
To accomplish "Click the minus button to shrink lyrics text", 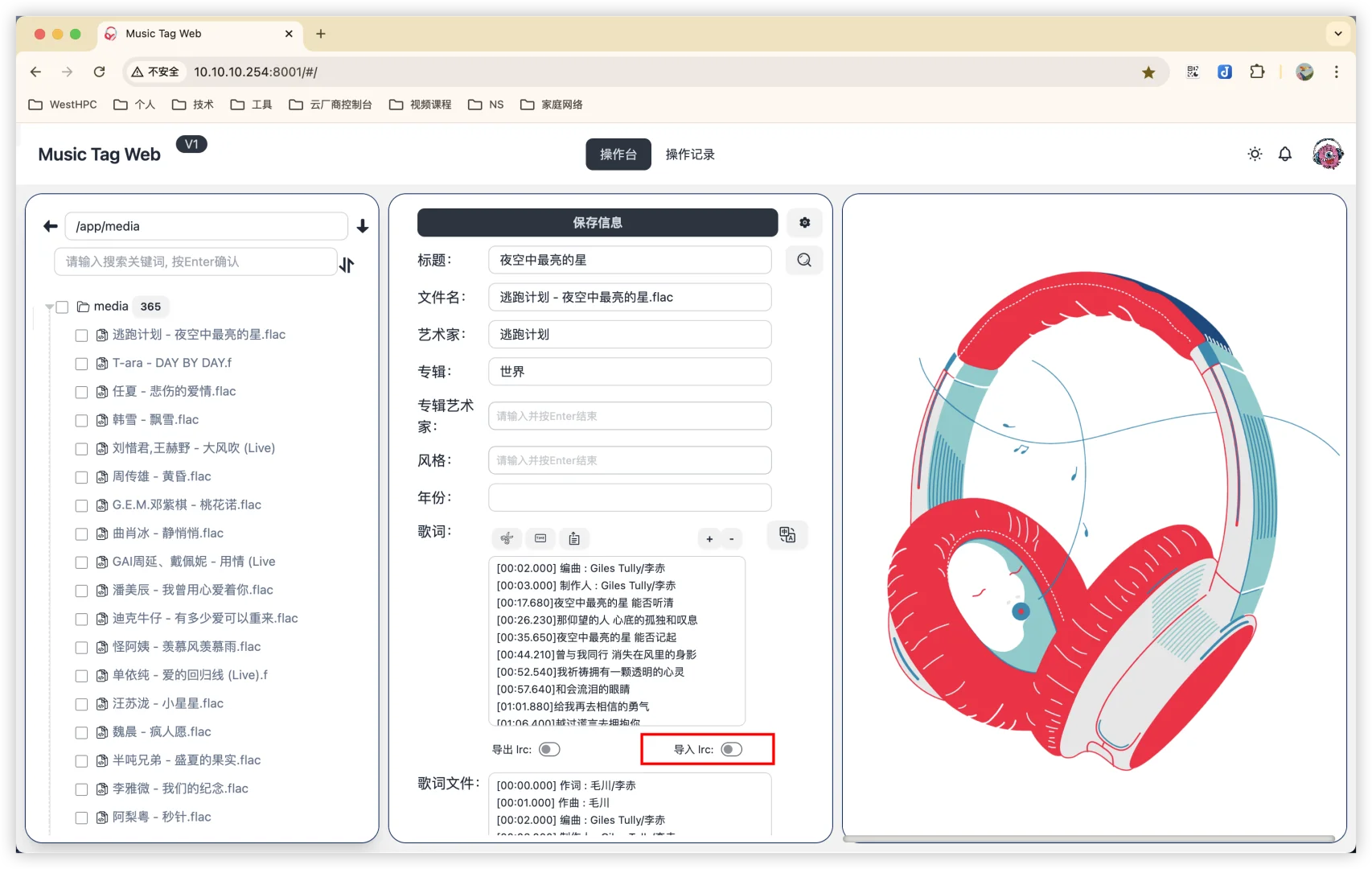I will pos(731,539).
